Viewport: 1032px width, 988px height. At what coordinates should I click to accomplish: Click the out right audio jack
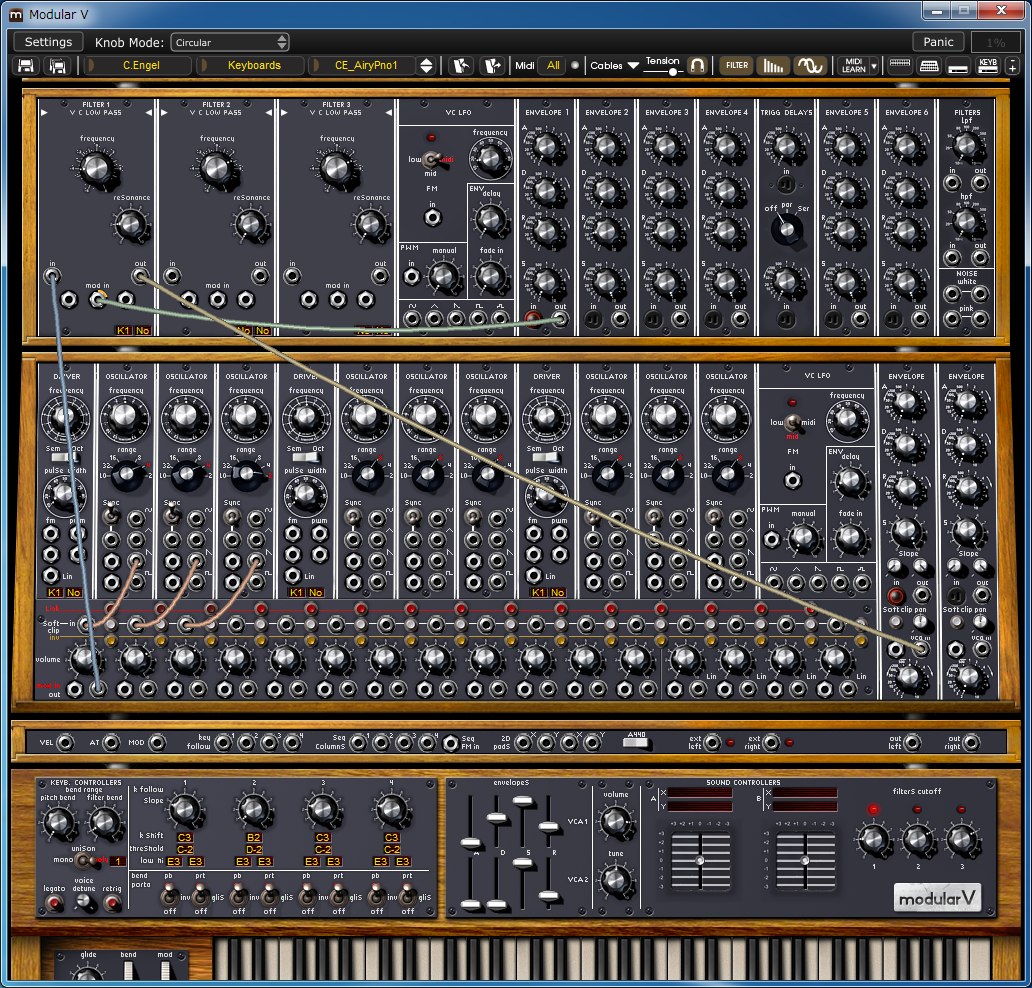(x=971, y=742)
